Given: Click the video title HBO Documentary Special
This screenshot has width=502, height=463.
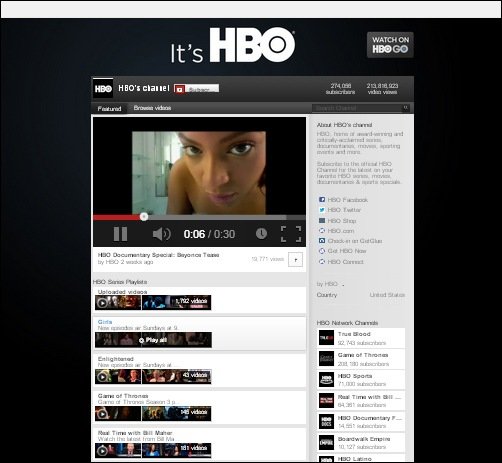Looking at the screenshot, I should [158, 255].
